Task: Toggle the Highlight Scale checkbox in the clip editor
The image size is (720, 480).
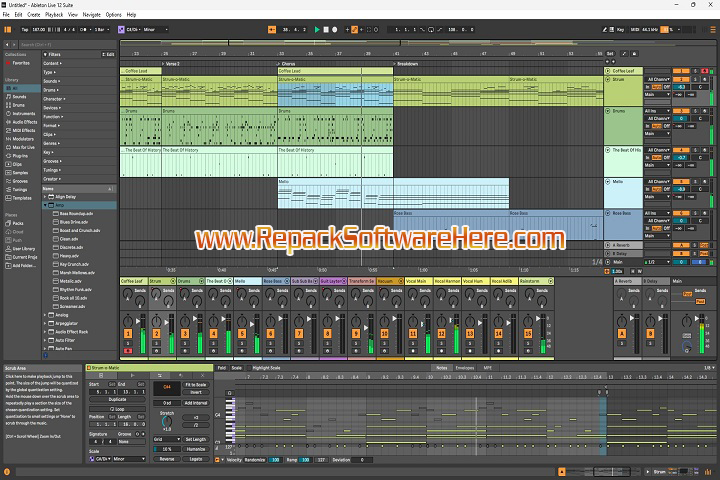Action: coord(249,368)
